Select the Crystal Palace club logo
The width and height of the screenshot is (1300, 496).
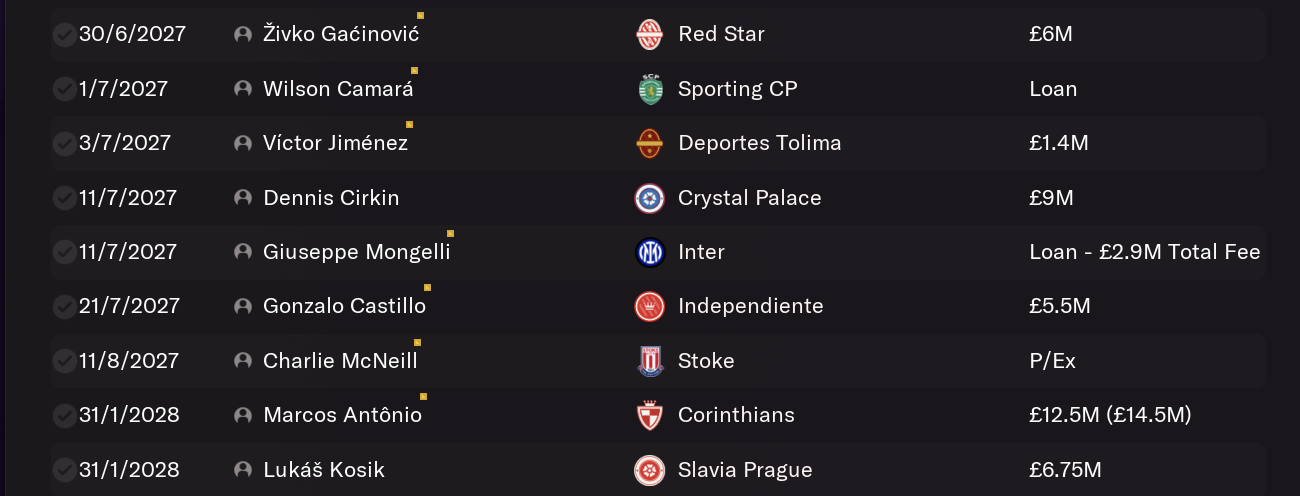pyautogui.click(x=650, y=198)
